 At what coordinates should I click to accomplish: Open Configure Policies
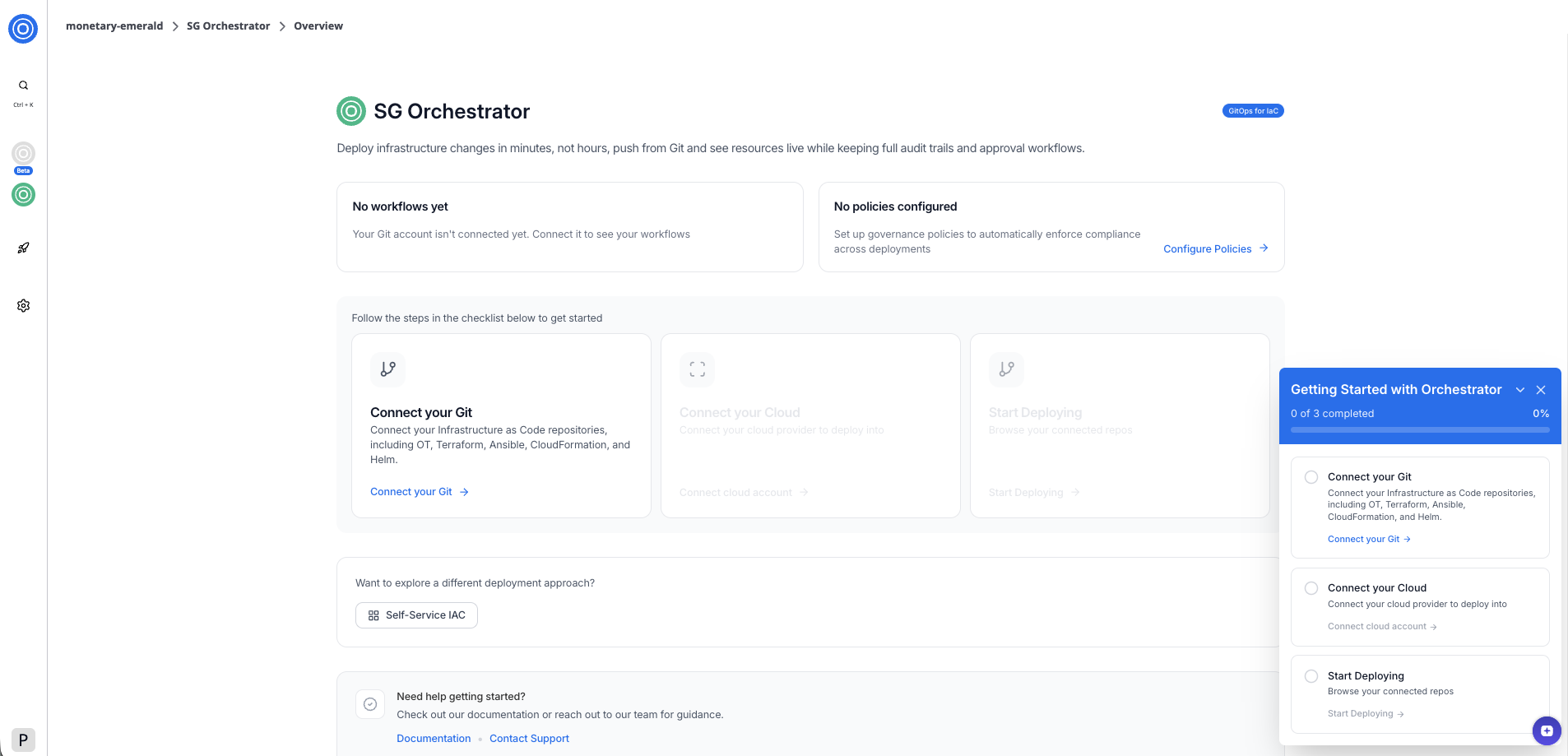click(x=1207, y=248)
